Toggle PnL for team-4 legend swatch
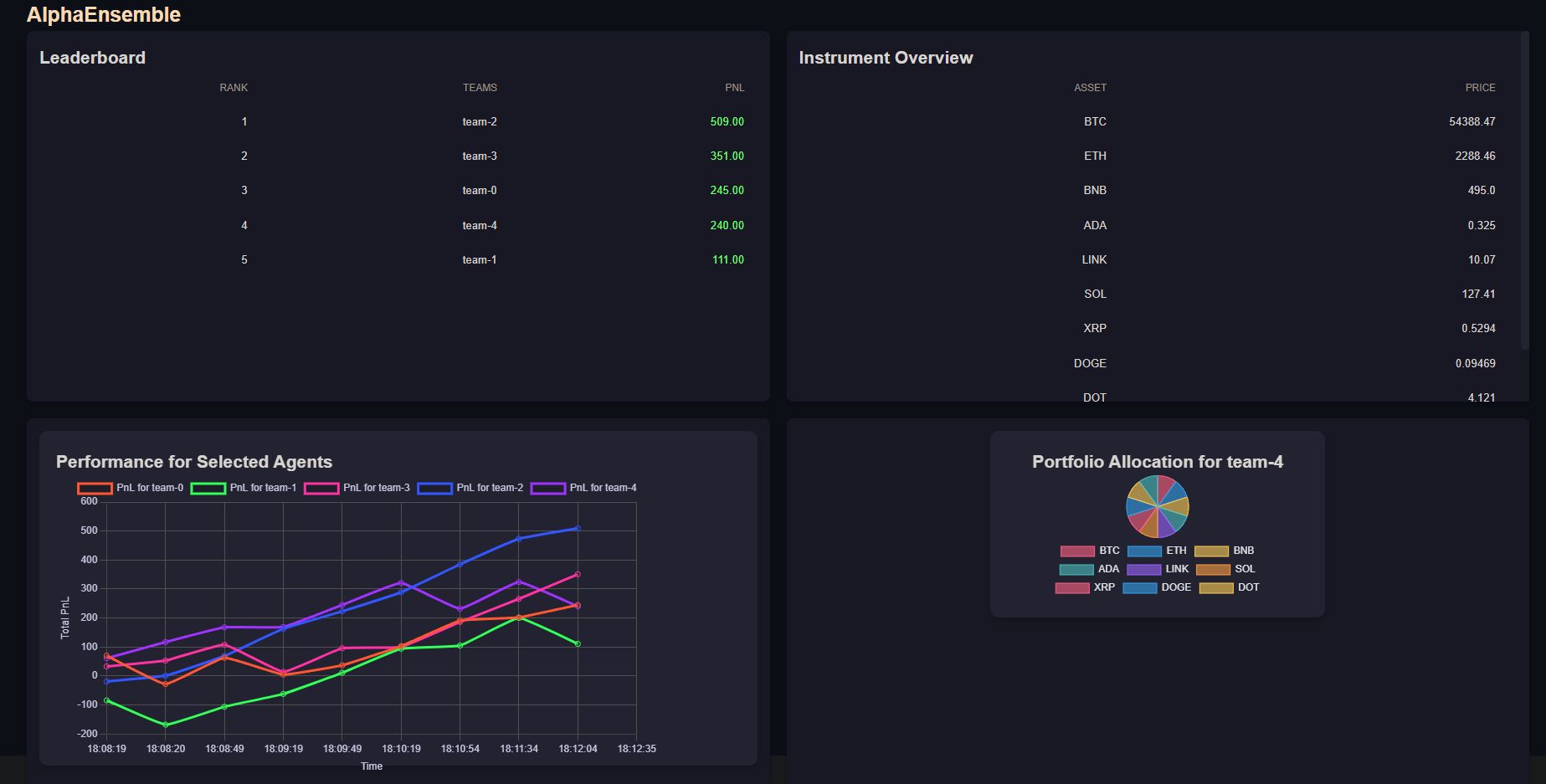 (548, 488)
